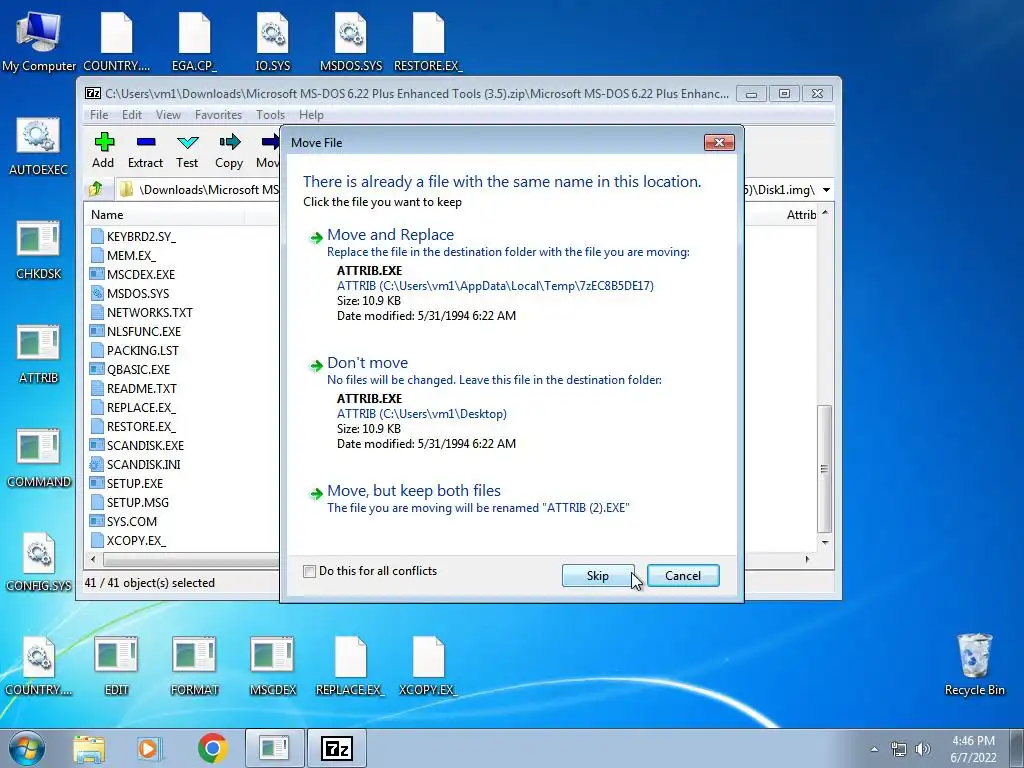Open the View menu in 7-Zip

(x=168, y=115)
